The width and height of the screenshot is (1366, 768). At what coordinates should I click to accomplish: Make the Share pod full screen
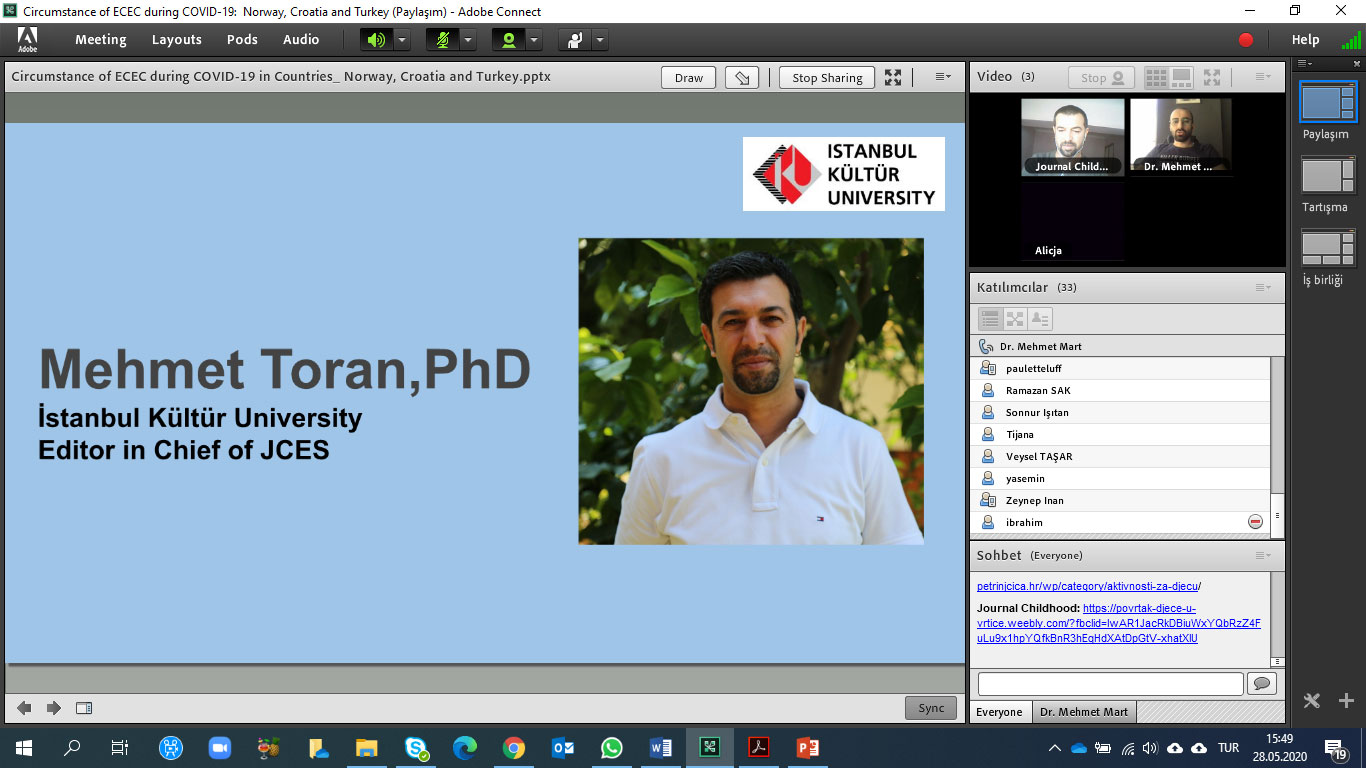pyautogui.click(x=893, y=77)
